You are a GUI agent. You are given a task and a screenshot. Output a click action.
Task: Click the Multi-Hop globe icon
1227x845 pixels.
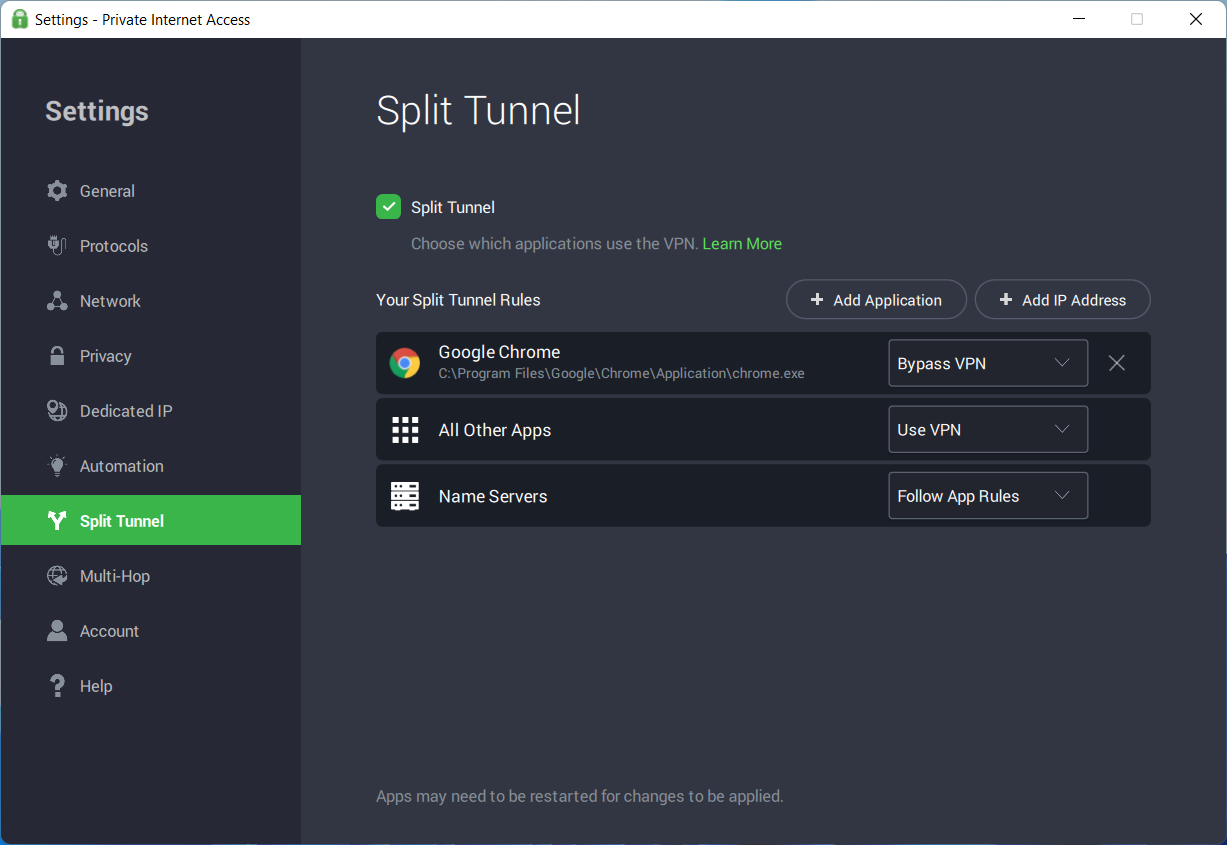[58, 576]
